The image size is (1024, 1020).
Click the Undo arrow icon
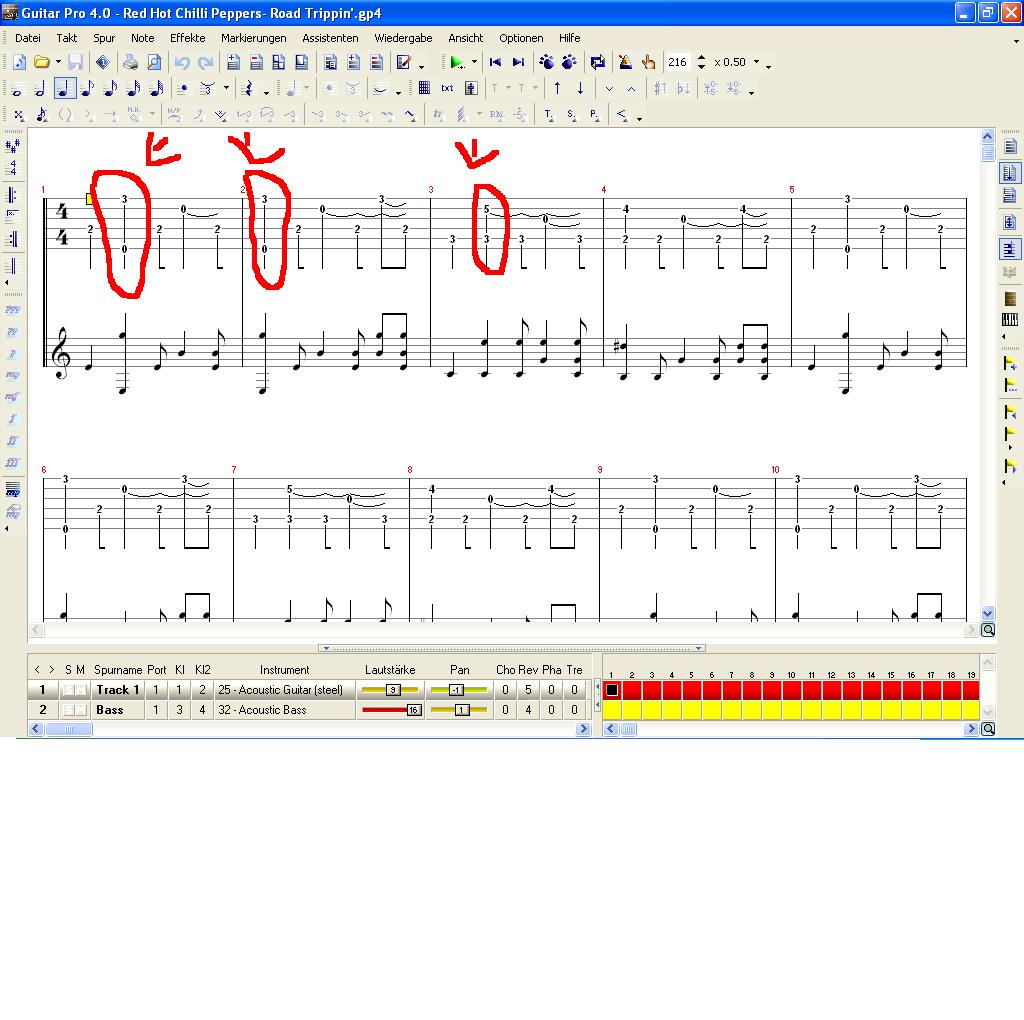[x=182, y=62]
